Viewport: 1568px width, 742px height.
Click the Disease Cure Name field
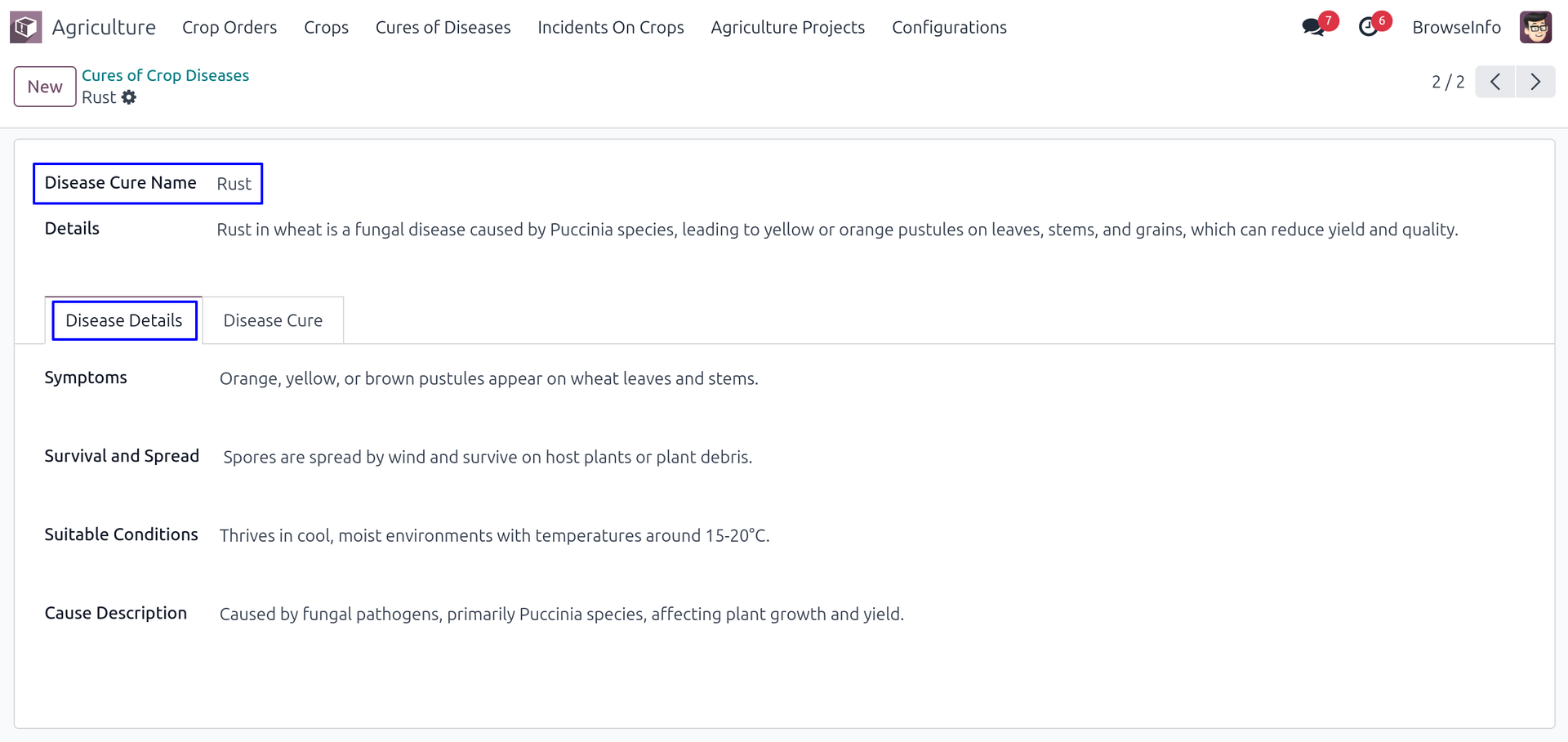(x=234, y=184)
